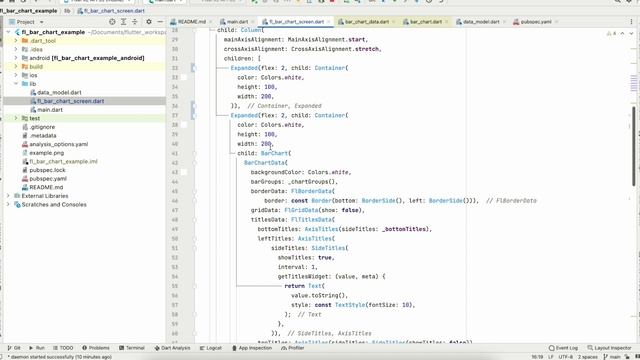
Task: Open the Layout Inspector
Action: click(609, 348)
